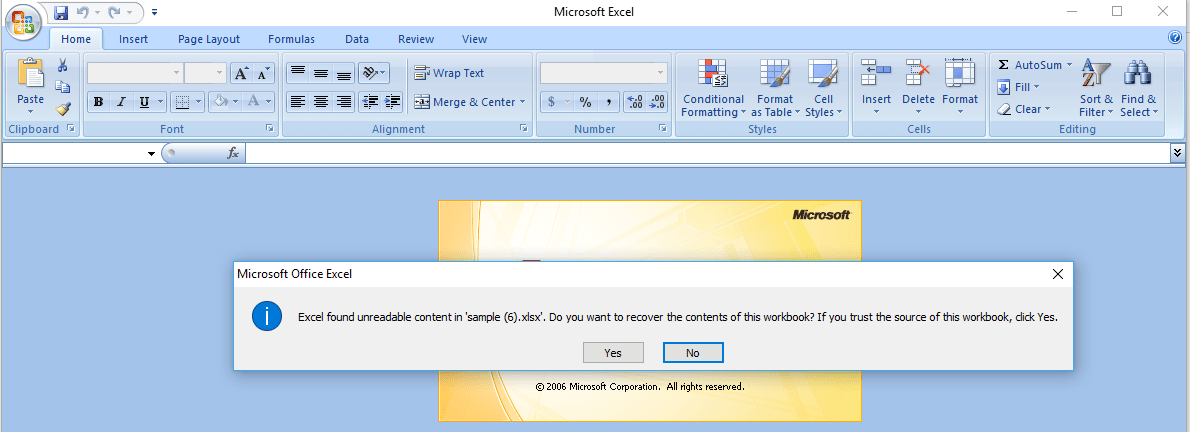Switch to the Page Layout tab
Image resolution: width=1190 pixels, height=432 pixels.
click(209, 39)
